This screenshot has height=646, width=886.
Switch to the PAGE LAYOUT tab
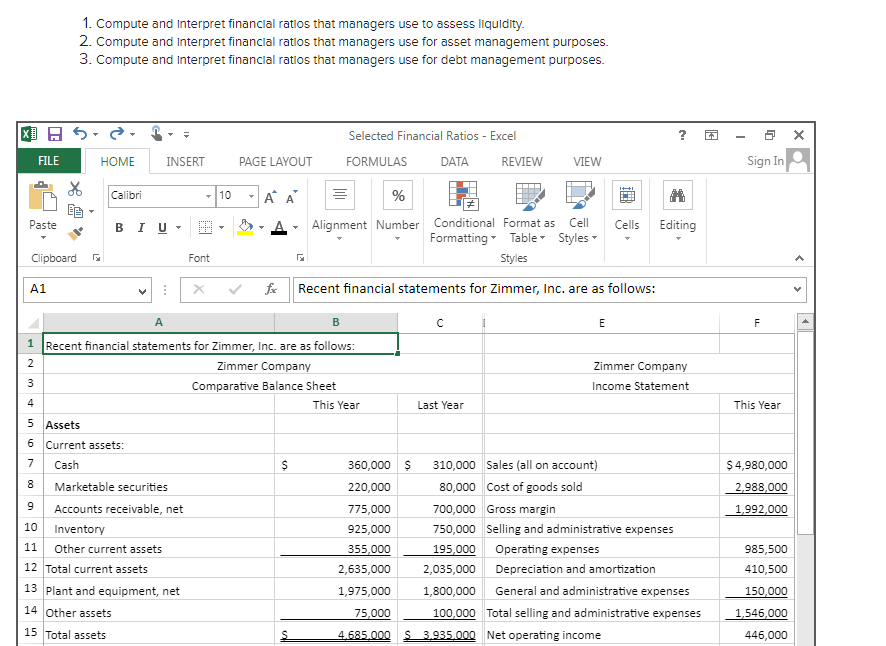coord(275,162)
